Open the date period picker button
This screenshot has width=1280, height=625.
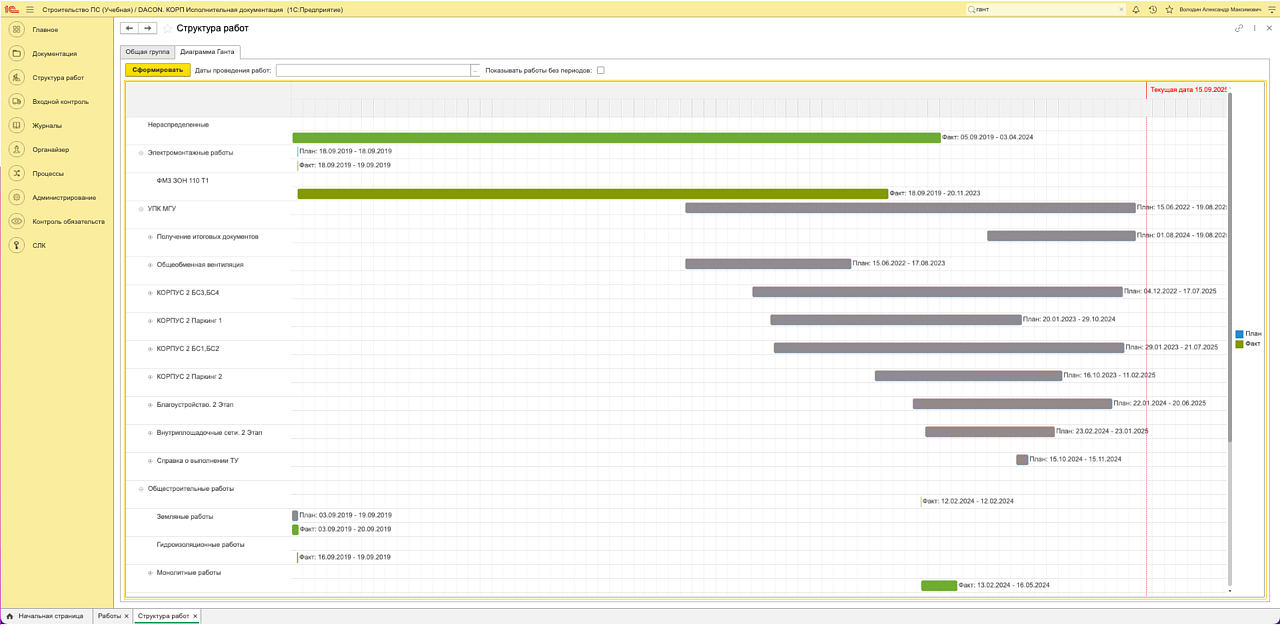tap(475, 71)
